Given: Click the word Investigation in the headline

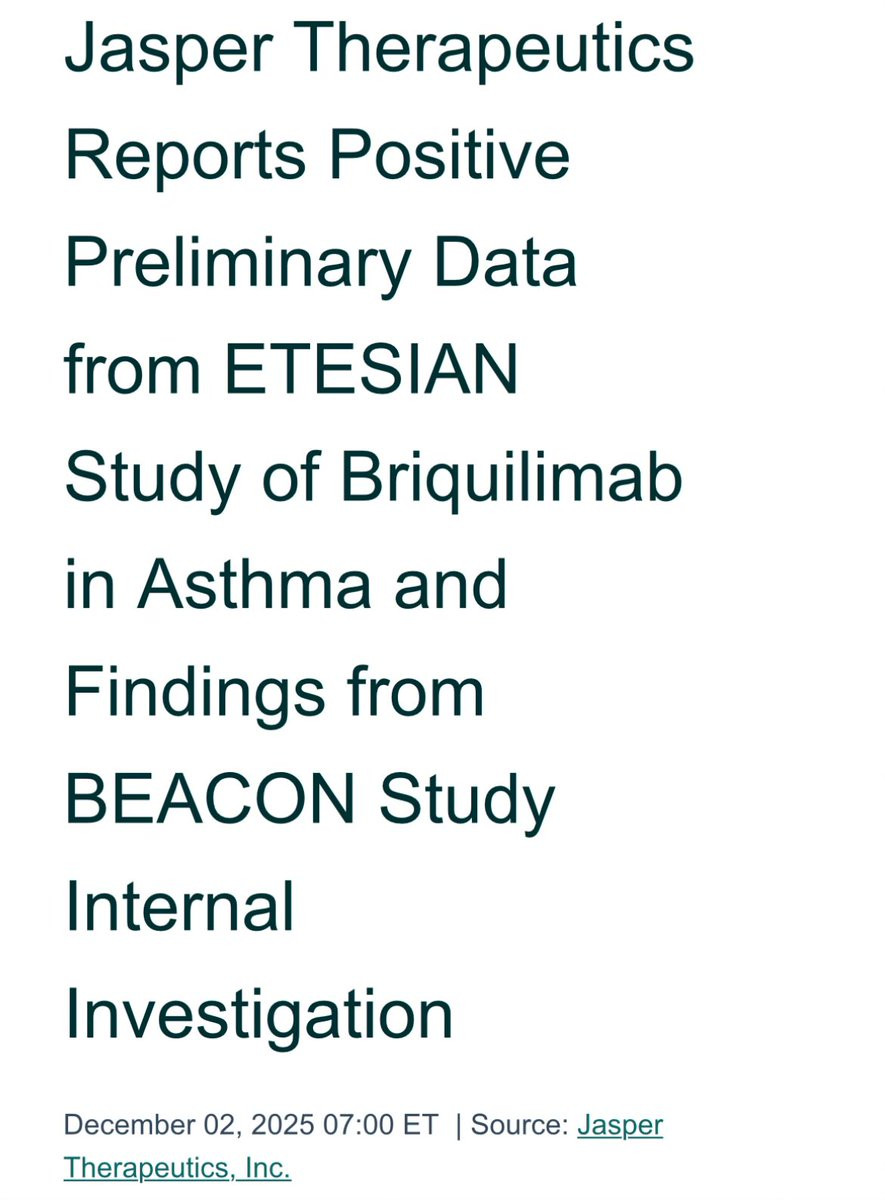Looking at the screenshot, I should [x=259, y=1014].
